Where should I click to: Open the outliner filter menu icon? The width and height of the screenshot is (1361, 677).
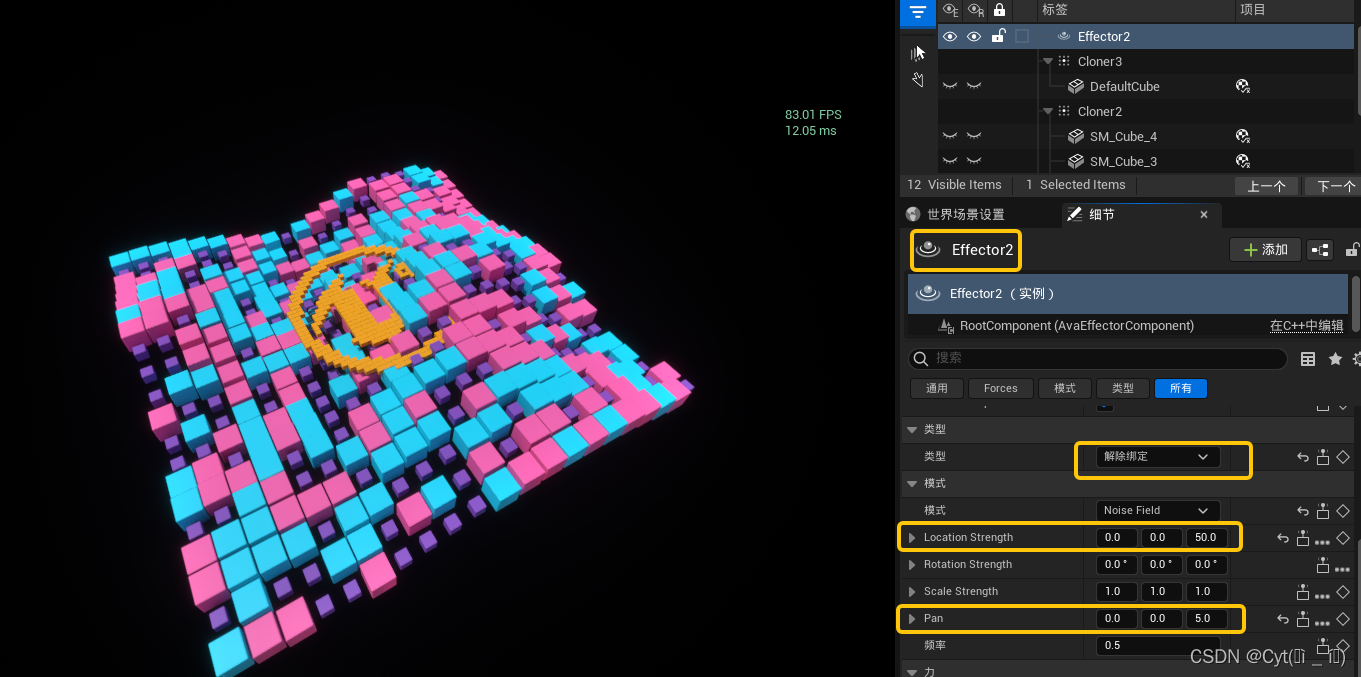(918, 11)
